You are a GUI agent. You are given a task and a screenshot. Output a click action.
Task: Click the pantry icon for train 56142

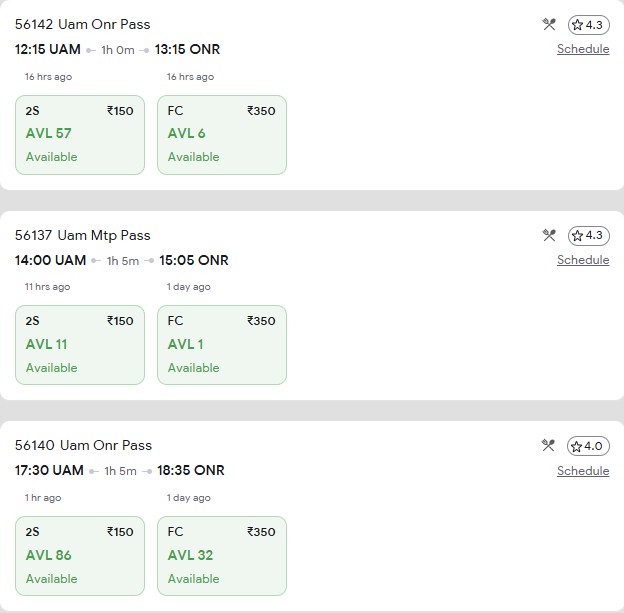pos(548,25)
